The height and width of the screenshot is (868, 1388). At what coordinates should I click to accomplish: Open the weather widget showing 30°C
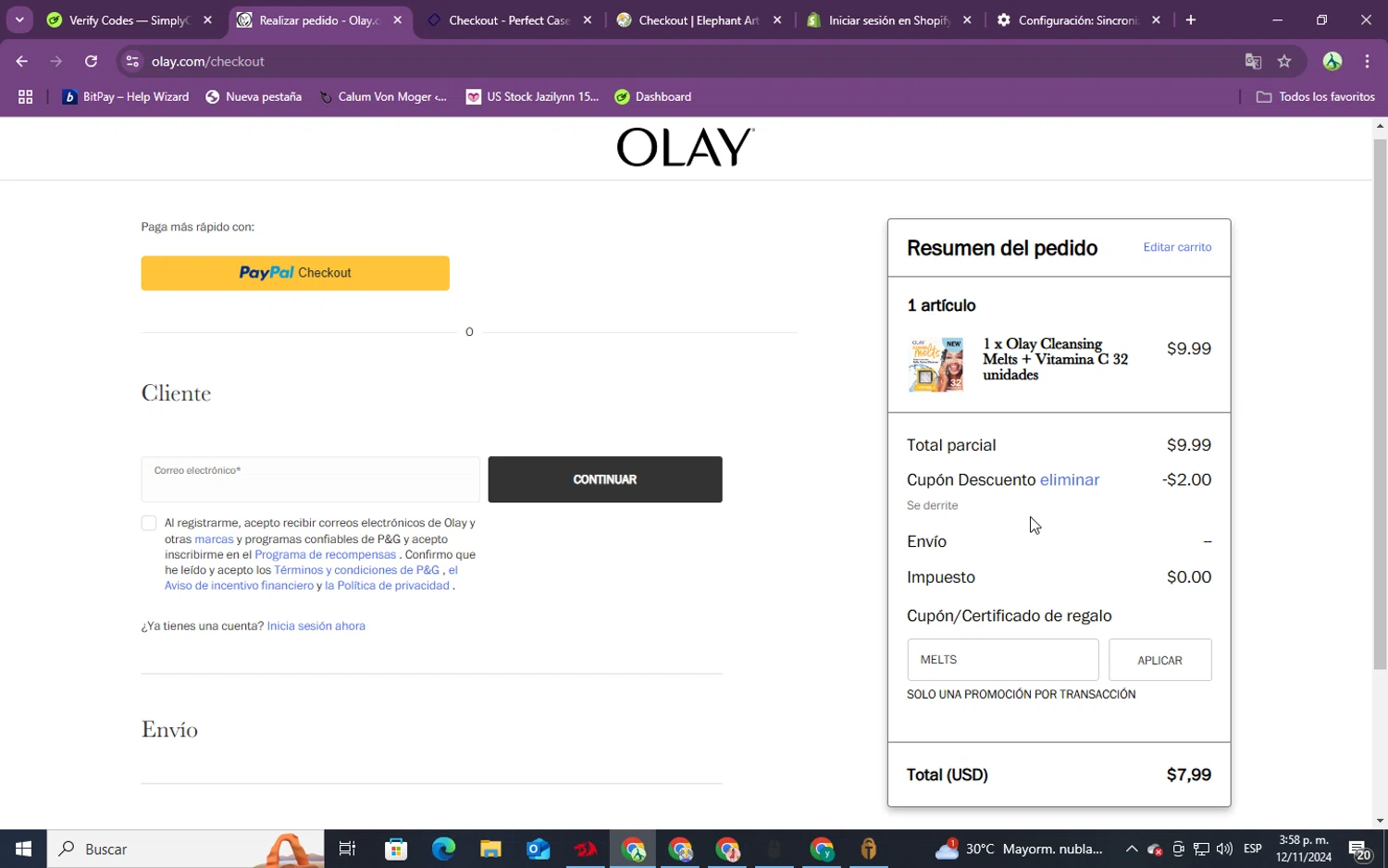[1019, 849]
